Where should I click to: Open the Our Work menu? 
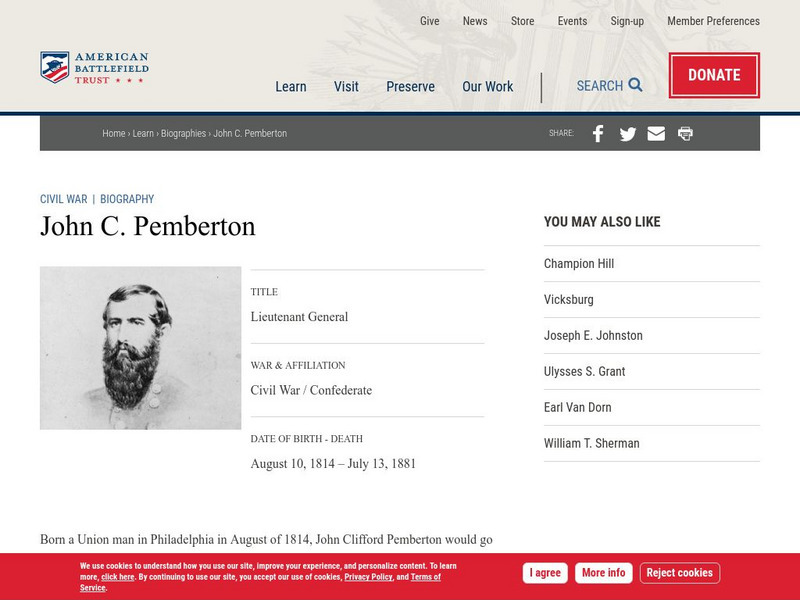(x=487, y=87)
